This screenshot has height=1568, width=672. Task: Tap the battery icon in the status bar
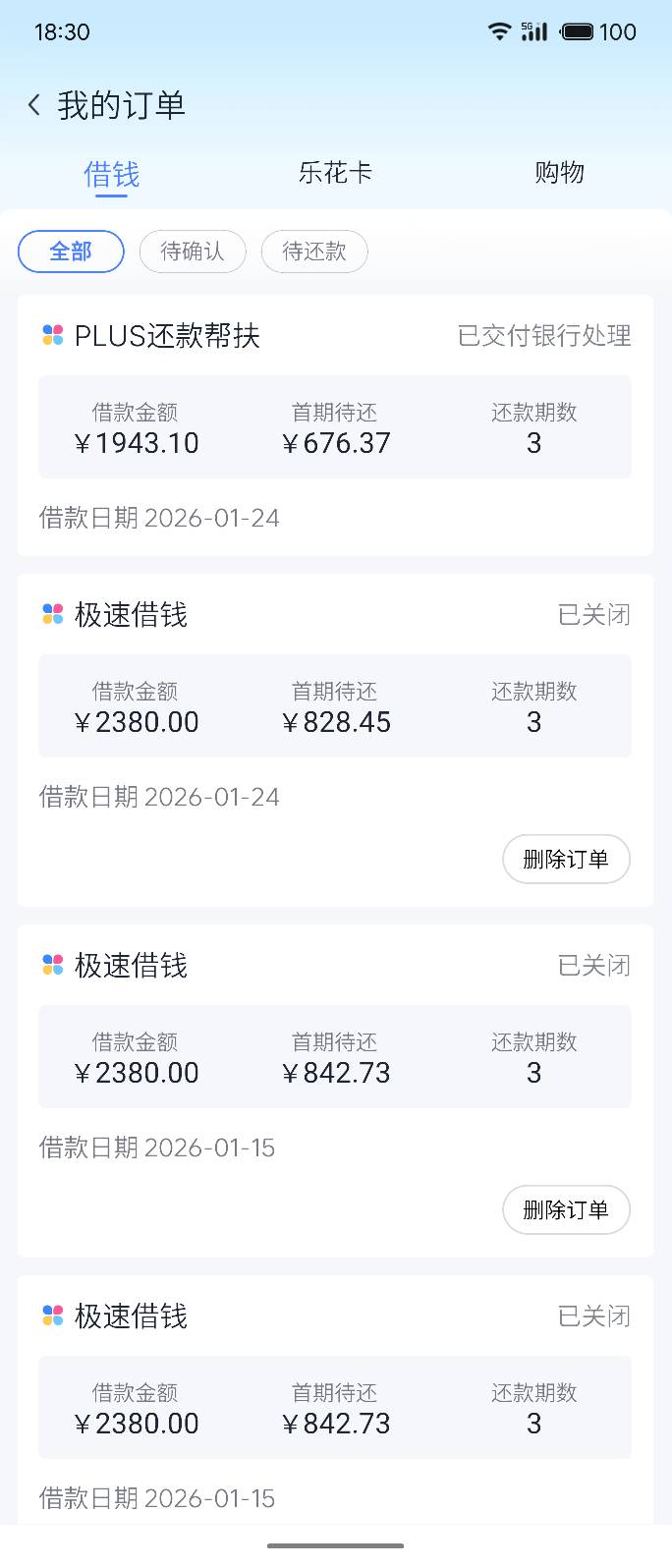point(577,31)
